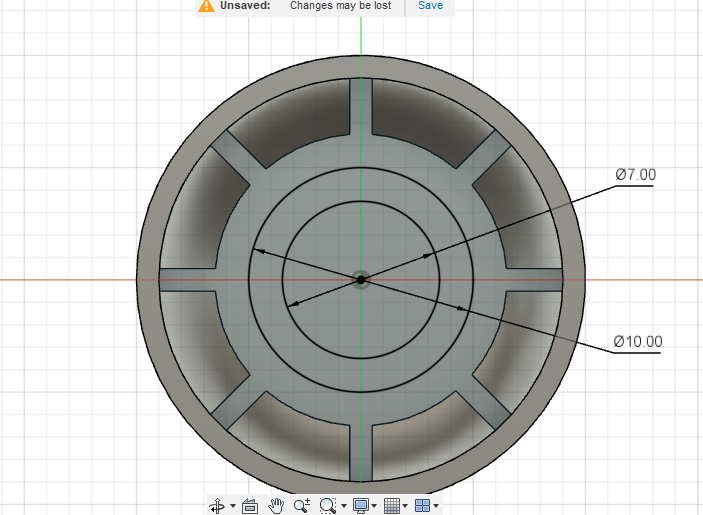Open the Orbit type dropdown arrow
The image size is (703, 515).
click(x=233, y=506)
